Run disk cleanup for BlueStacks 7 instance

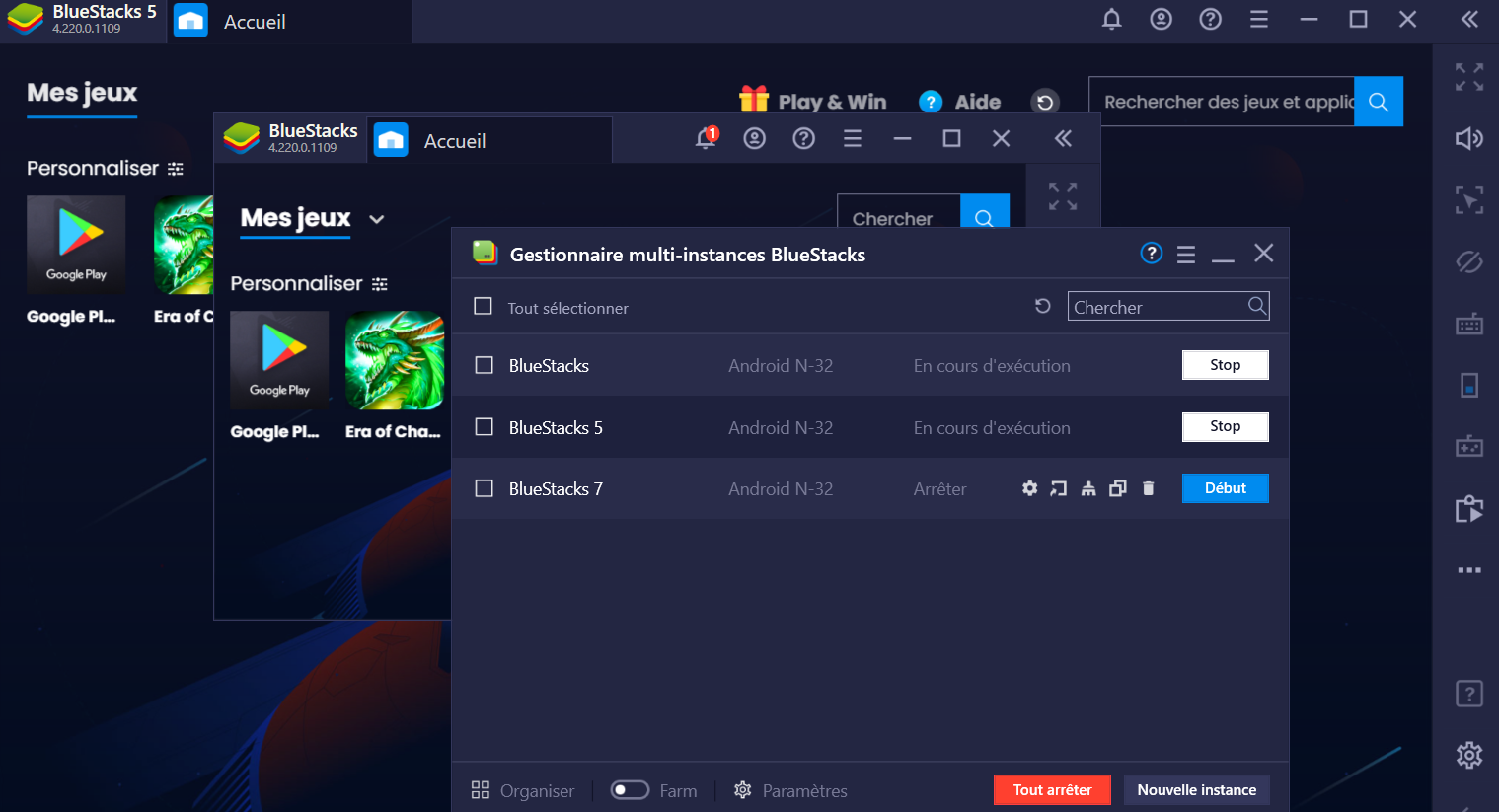tap(1088, 488)
